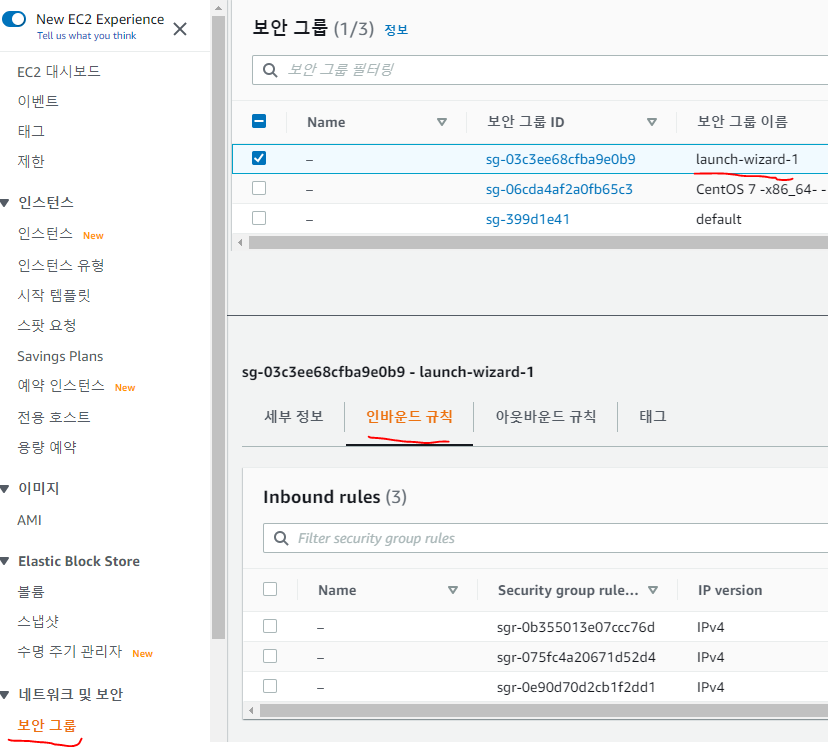Image resolution: width=828 pixels, height=747 pixels.
Task: Open 전용 호스트 in the sidebar
Action: 54,417
